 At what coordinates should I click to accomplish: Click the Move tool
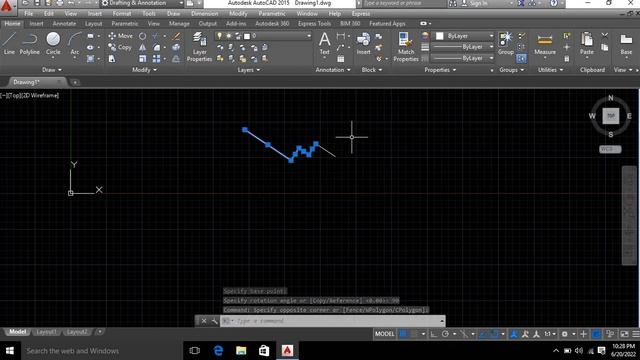(x=120, y=36)
